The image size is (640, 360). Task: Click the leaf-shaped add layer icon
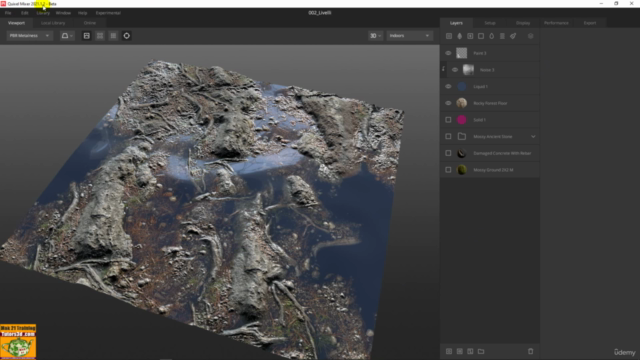[x=459, y=36]
